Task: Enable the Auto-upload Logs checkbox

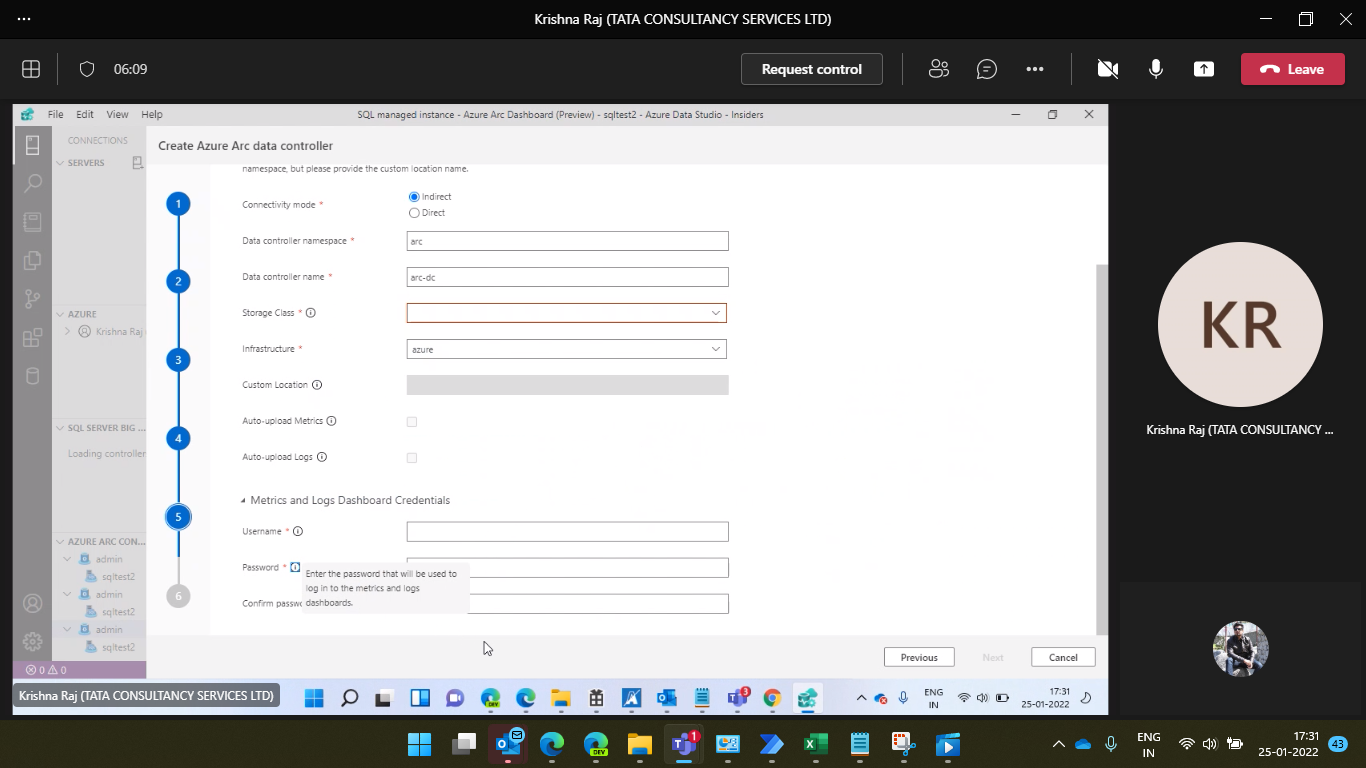Action: coord(411,457)
